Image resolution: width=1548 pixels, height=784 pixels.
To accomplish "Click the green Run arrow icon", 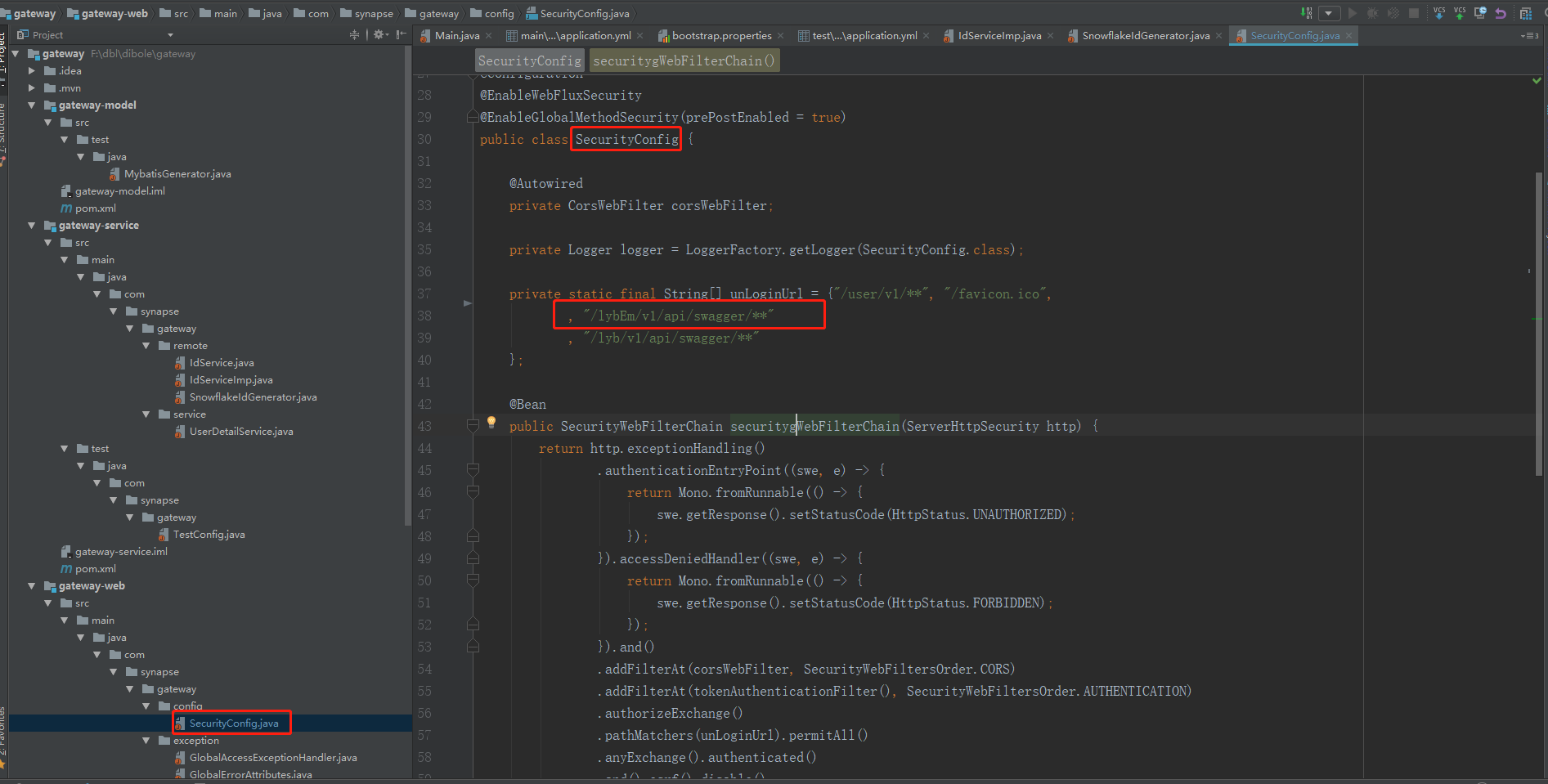I will [1353, 13].
